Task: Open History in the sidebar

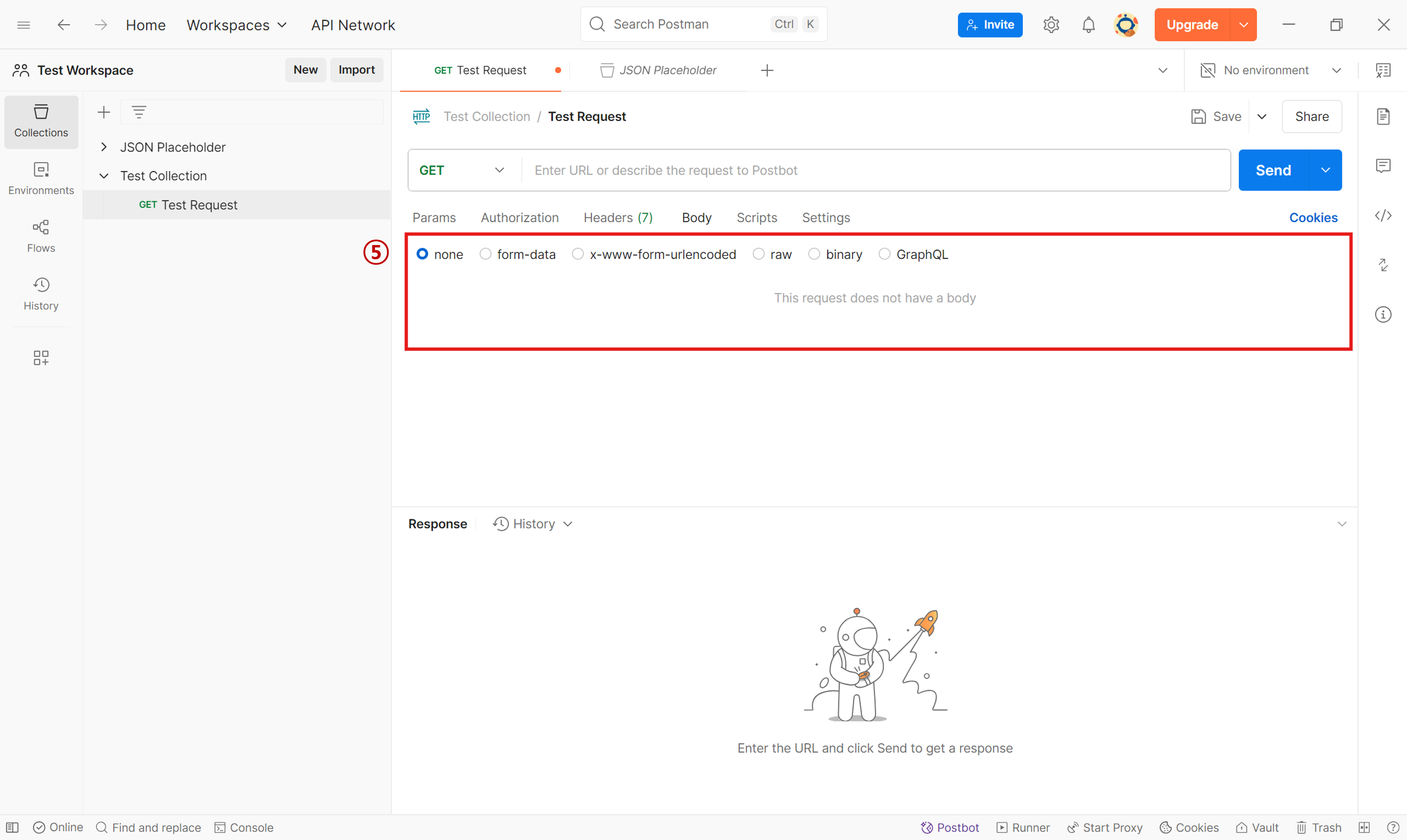Action: (x=41, y=294)
